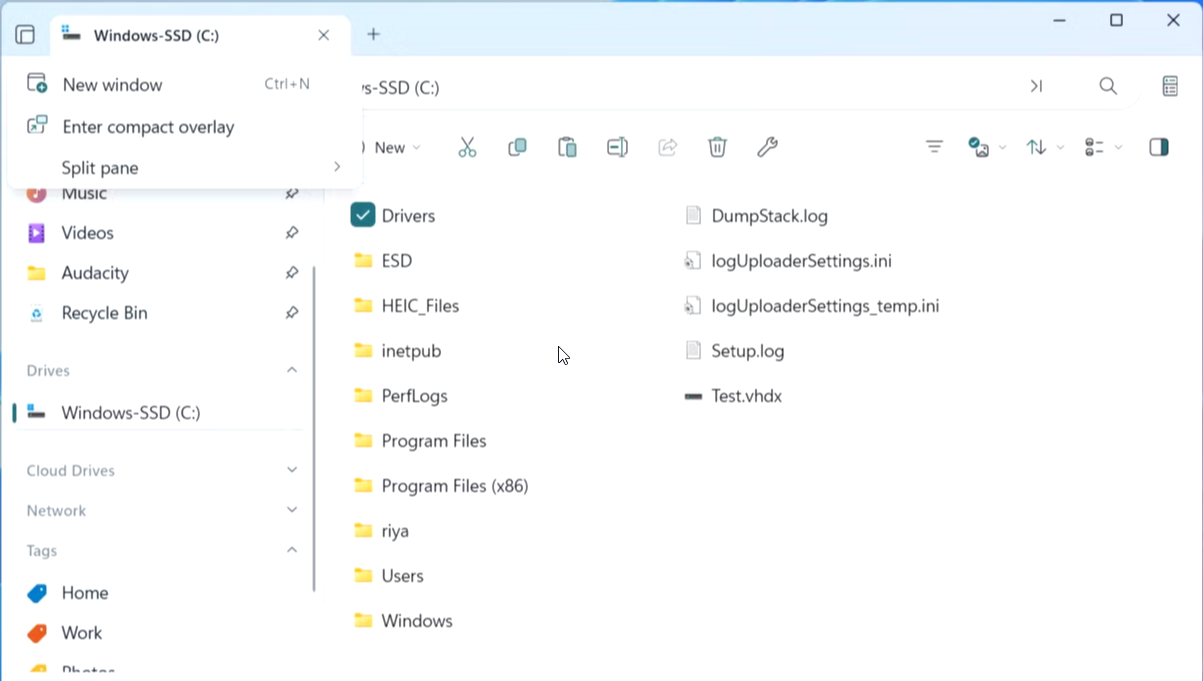
Task: Select the Test.vhdx file
Action: (x=746, y=396)
